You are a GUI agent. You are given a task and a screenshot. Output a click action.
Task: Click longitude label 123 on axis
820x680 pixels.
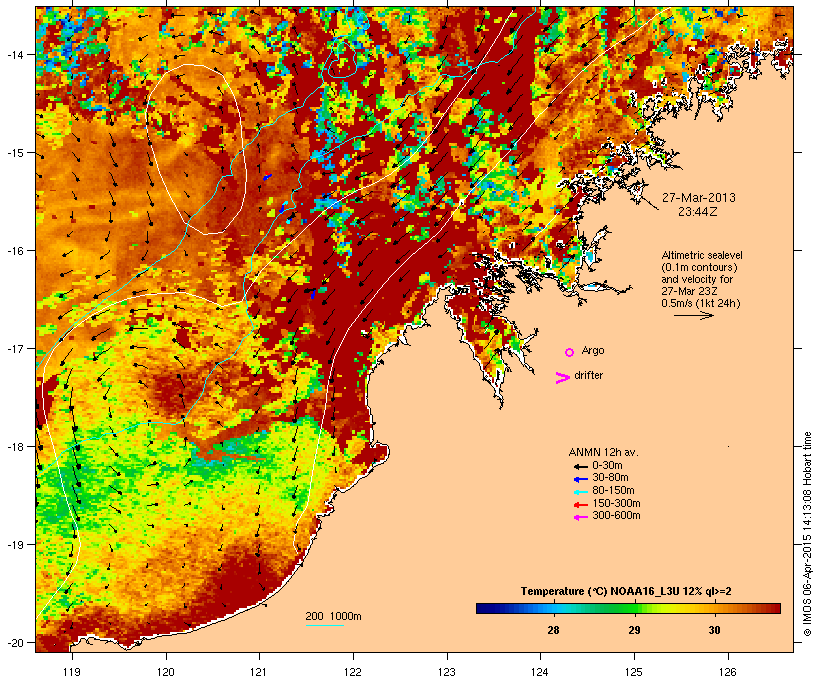(447, 672)
